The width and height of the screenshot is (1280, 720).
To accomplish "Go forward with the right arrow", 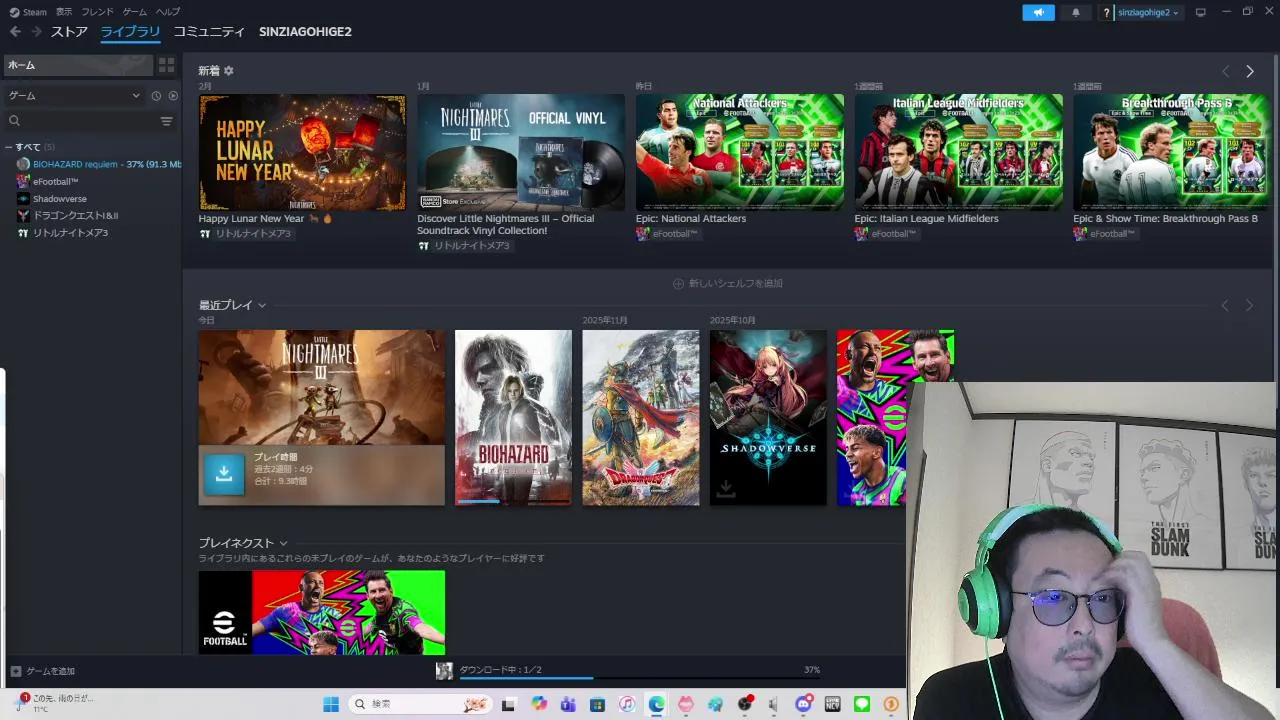I will pyautogui.click(x=36, y=32).
